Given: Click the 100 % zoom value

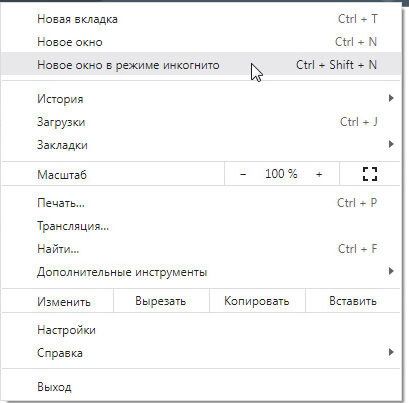Looking at the screenshot, I should [x=281, y=174].
